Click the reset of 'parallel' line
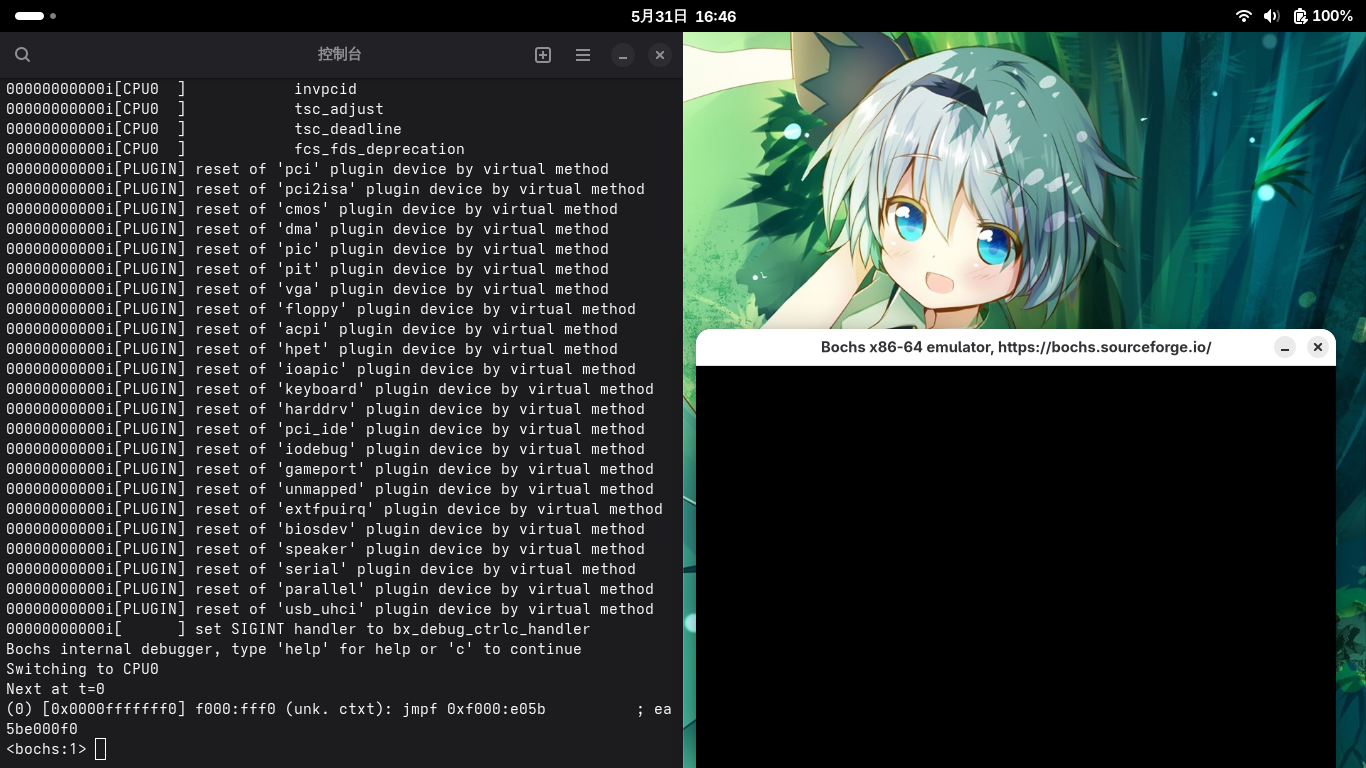 tap(330, 589)
